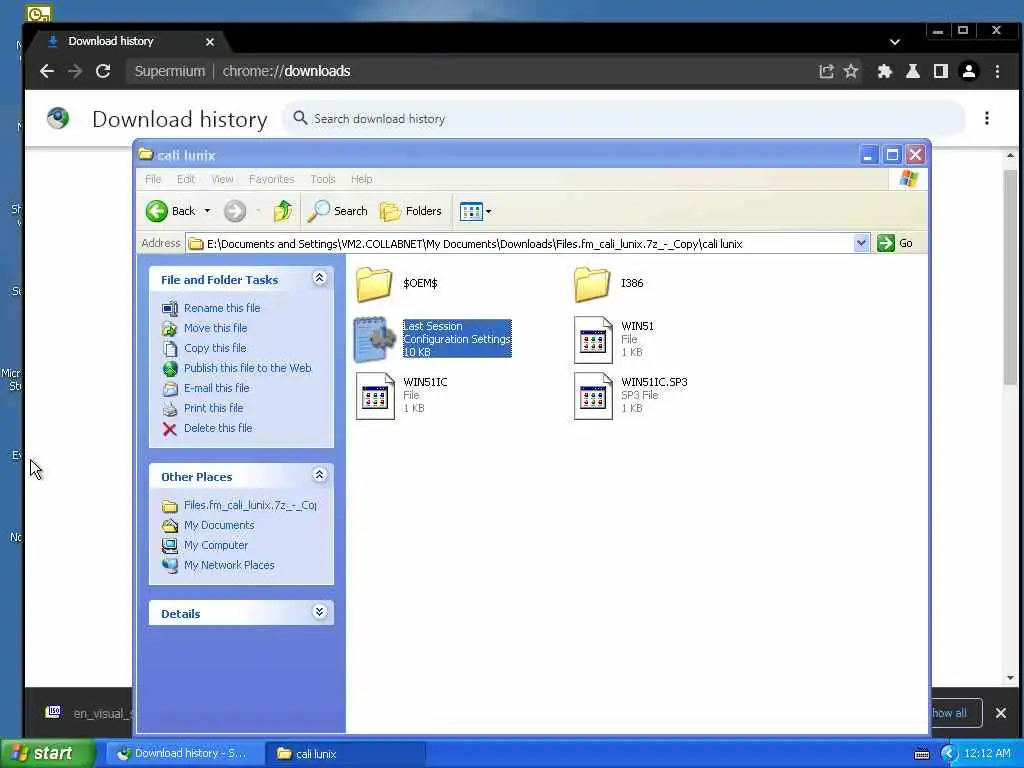Click the Explorer address path field
The width and height of the screenshot is (1024, 768).
tap(520, 244)
